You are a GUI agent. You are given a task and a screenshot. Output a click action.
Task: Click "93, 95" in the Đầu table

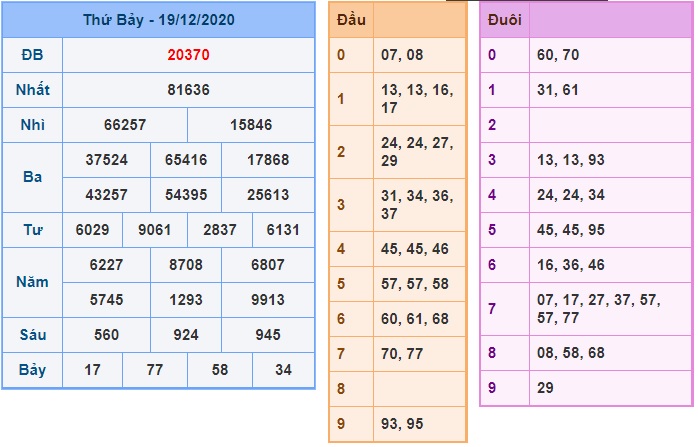tap(402, 424)
